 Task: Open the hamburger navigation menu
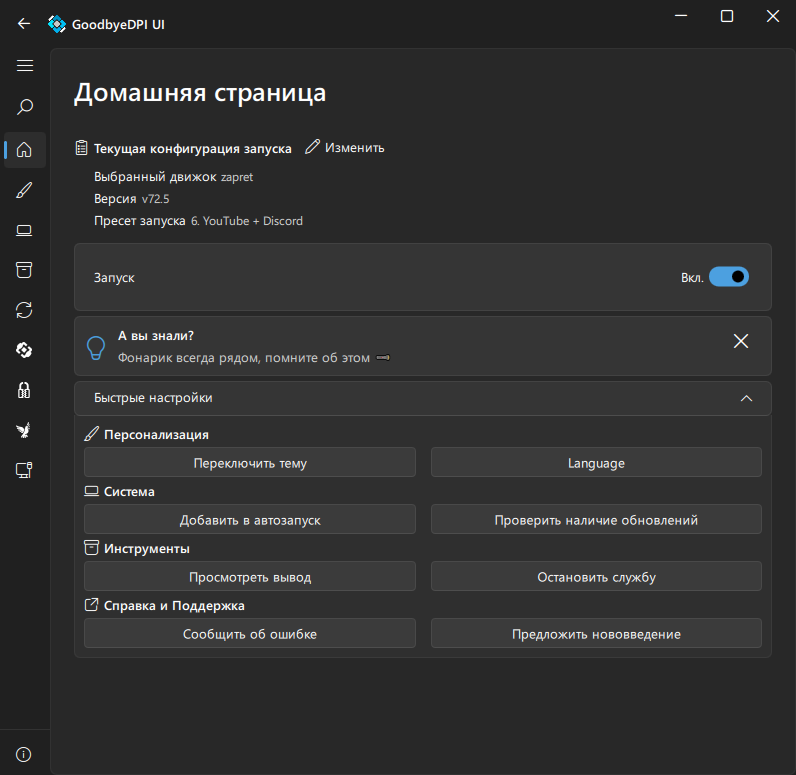click(25, 66)
